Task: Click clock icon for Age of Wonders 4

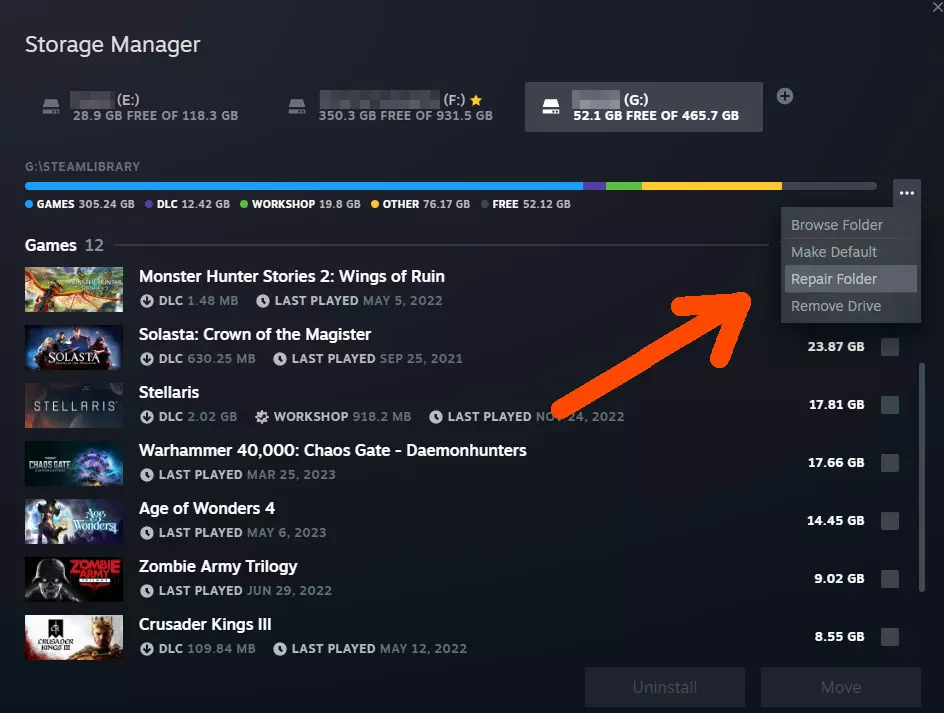Action: click(147, 533)
